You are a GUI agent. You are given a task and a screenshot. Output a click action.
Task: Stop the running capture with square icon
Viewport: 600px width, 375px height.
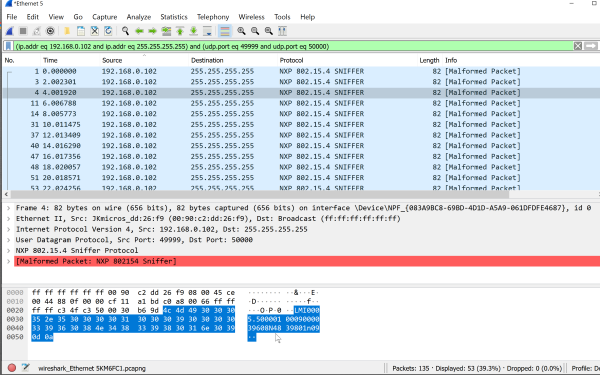tap(23, 31)
